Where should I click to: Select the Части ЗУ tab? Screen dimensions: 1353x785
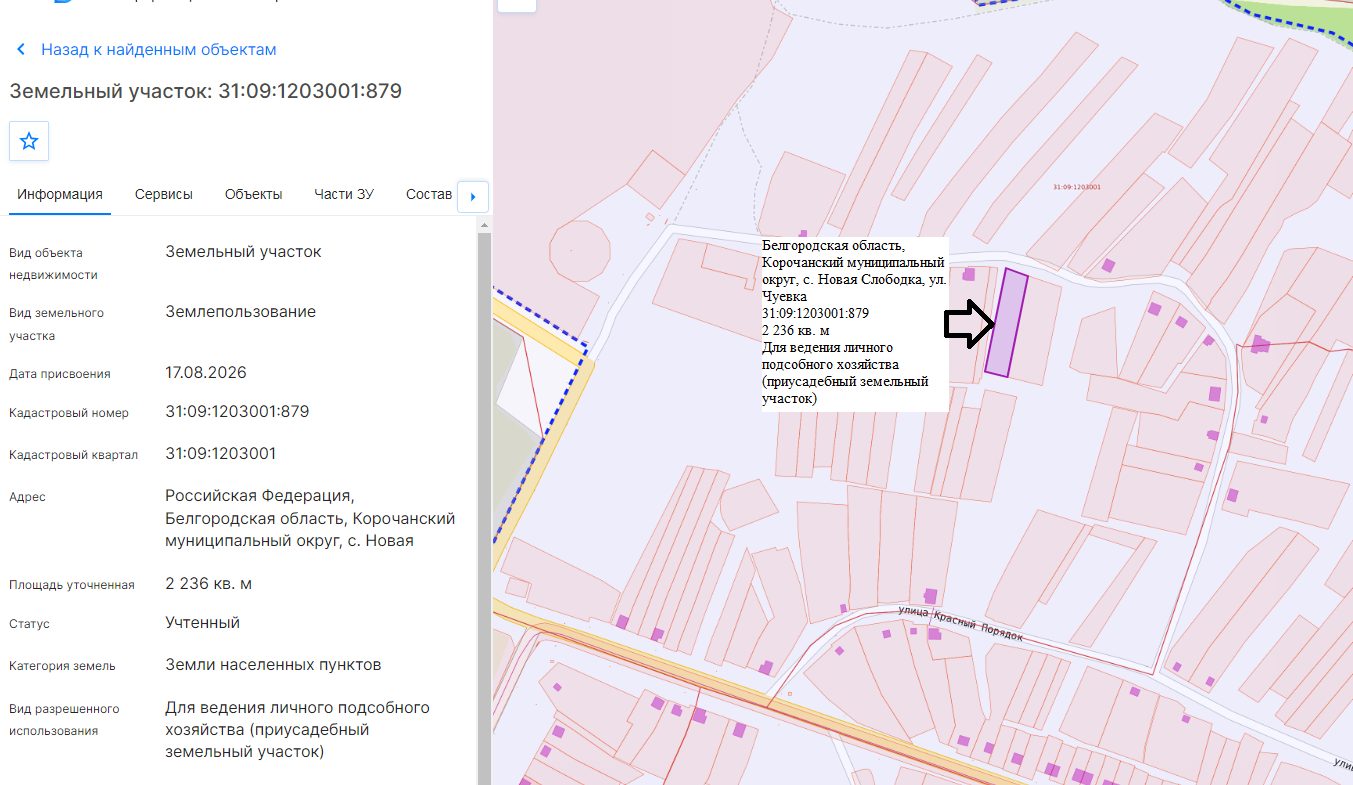(x=344, y=194)
